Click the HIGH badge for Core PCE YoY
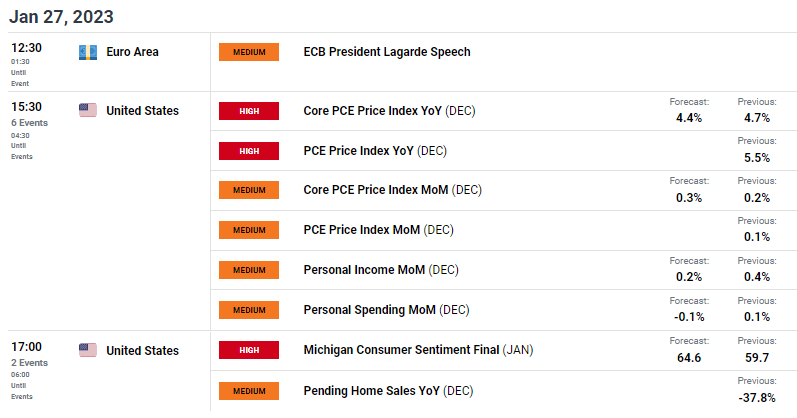 [249, 110]
